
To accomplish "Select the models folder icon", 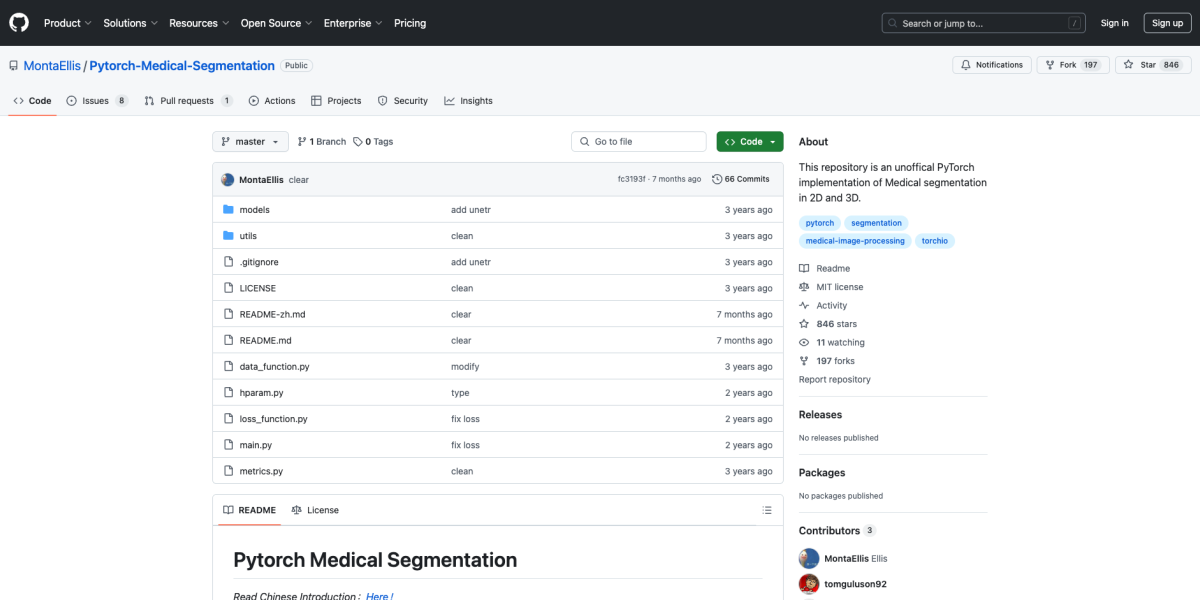I will pyautogui.click(x=230, y=209).
